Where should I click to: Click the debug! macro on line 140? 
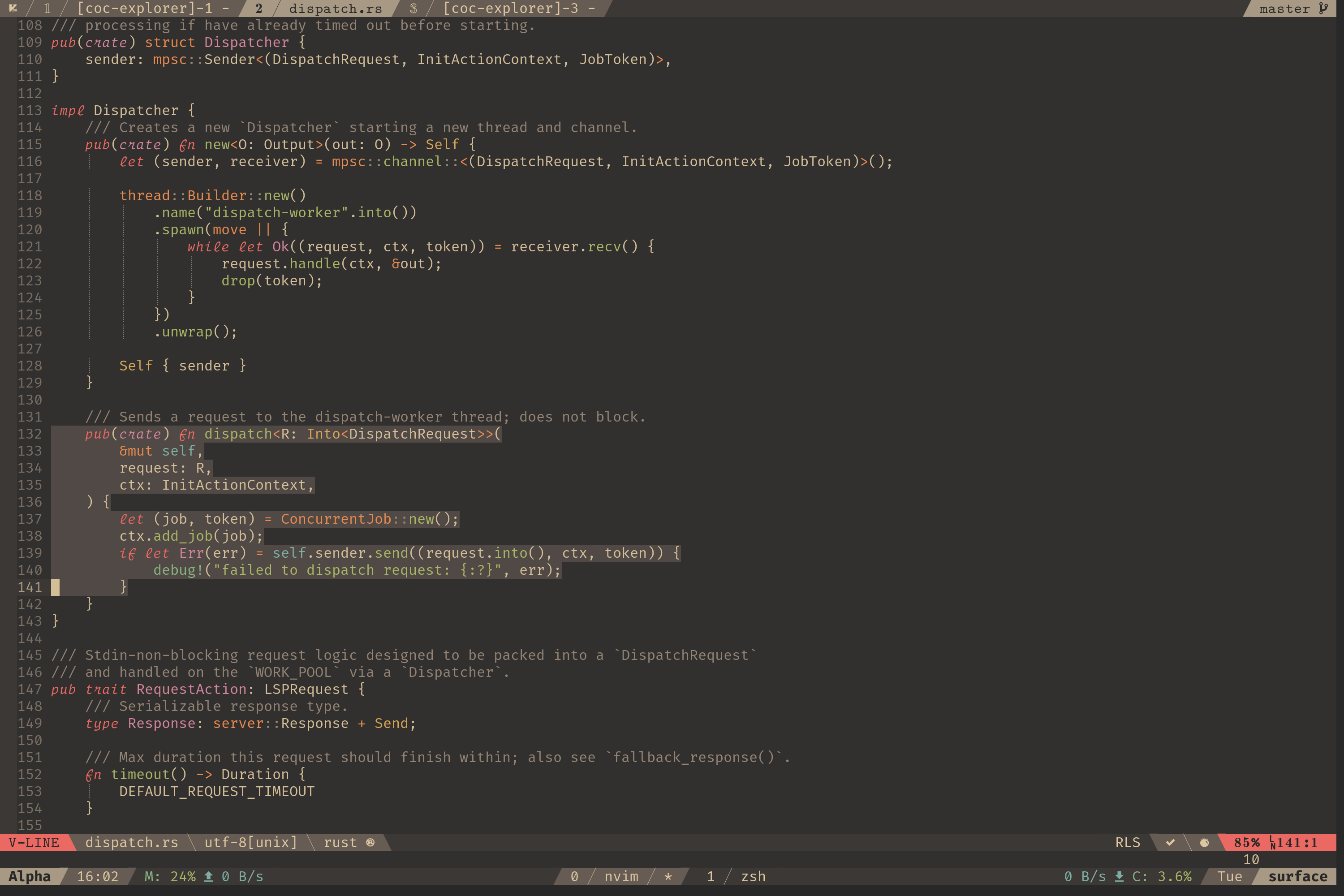pos(178,570)
